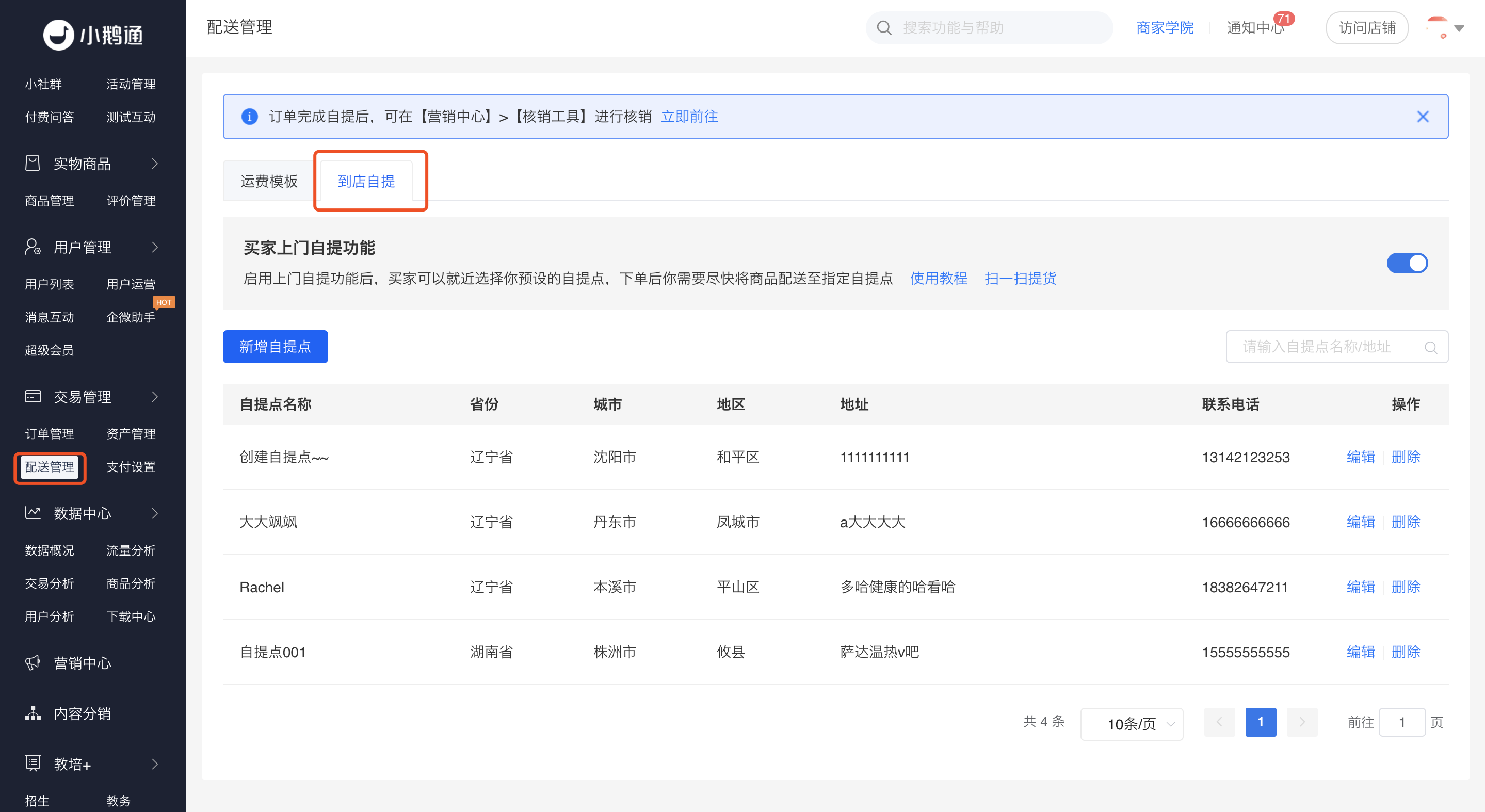1485x812 pixels.
Task: Click the 用户管理 user icon
Action: 33,247
